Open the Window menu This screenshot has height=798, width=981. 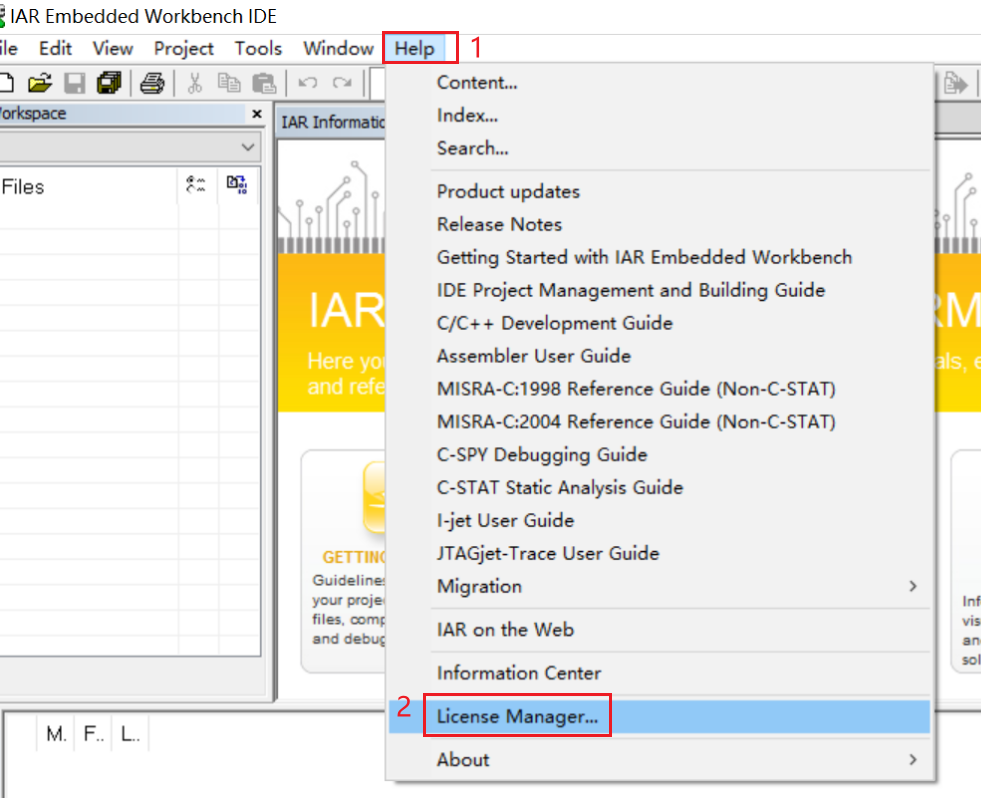pyautogui.click(x=338, y=48)
